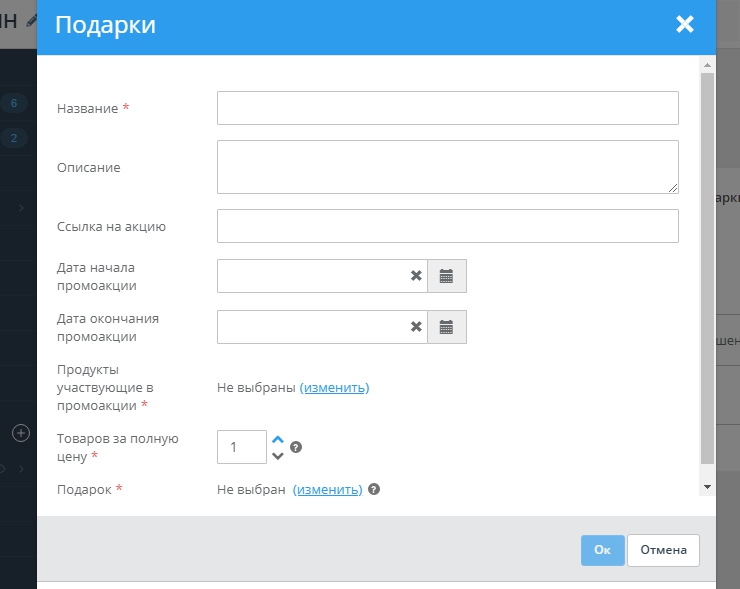Viewport: 740px width, 589px height.
Task: Click the quantity field showing 1
Action: point(241,447)
